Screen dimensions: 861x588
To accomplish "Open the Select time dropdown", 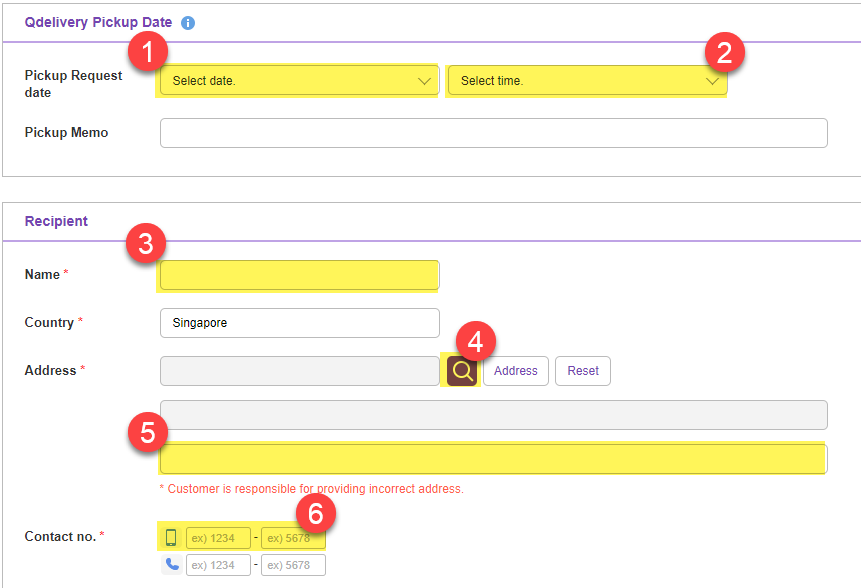I will pos(588,81).
